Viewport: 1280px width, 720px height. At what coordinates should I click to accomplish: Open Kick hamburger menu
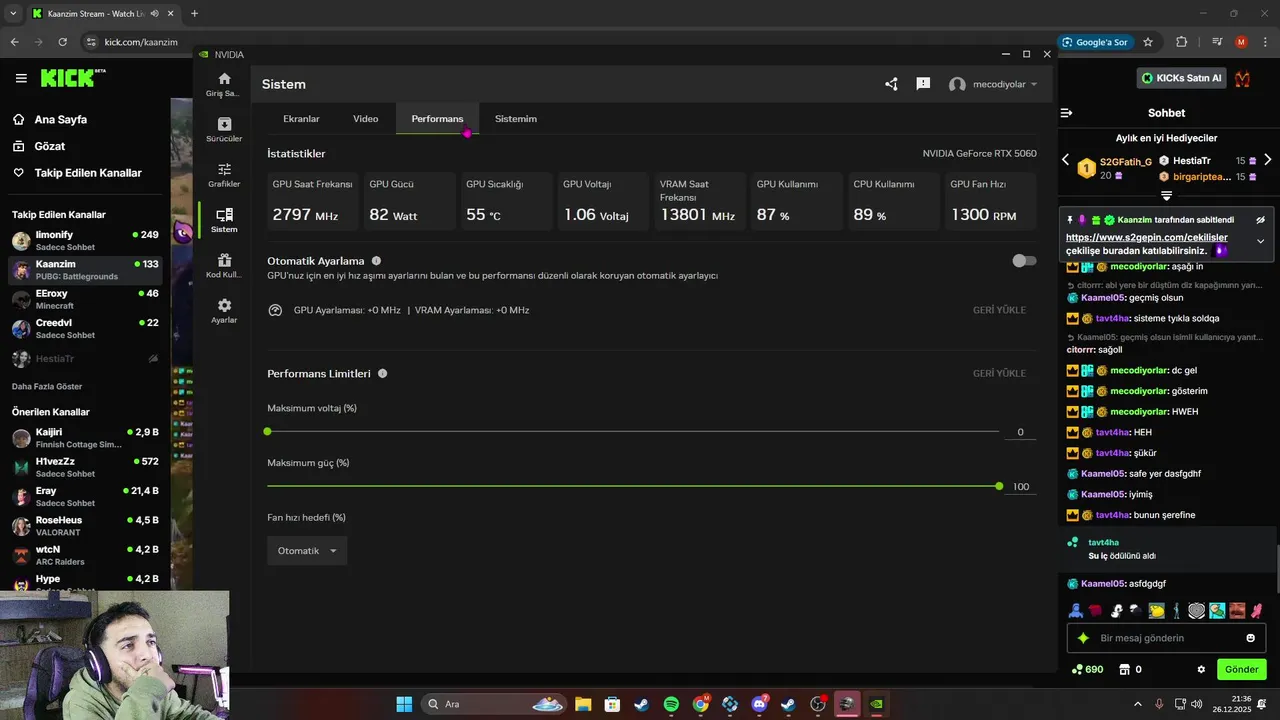21,78
